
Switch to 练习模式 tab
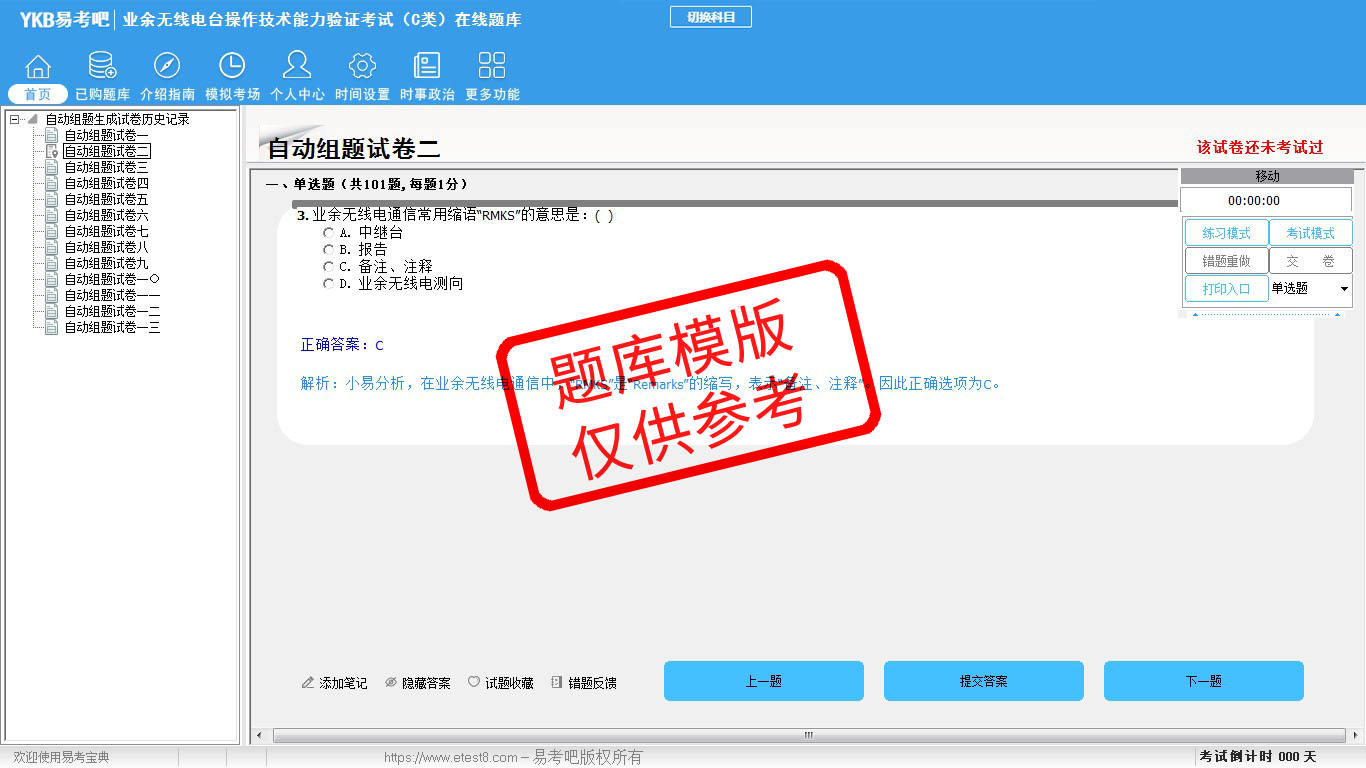click(1226, 233)
